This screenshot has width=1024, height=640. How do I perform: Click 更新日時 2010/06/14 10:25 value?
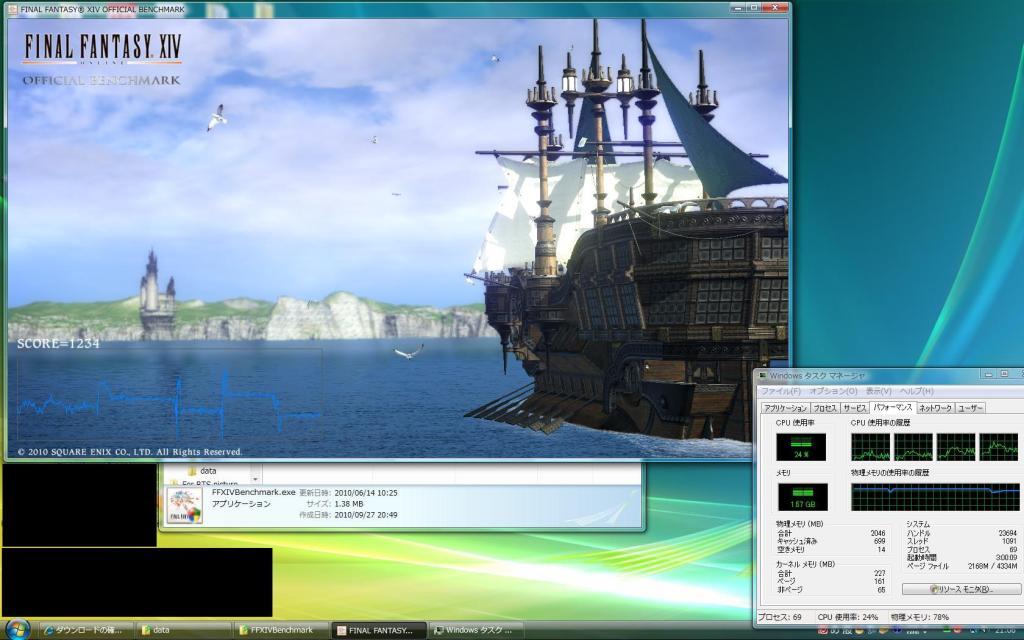click(366, 493)
